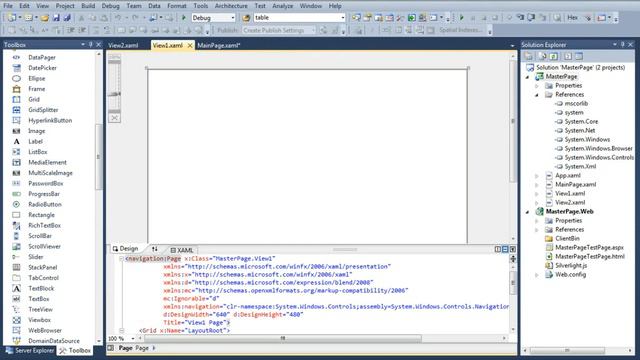
Task: Click the Save All toolbar icon
Action: [67, 18]
